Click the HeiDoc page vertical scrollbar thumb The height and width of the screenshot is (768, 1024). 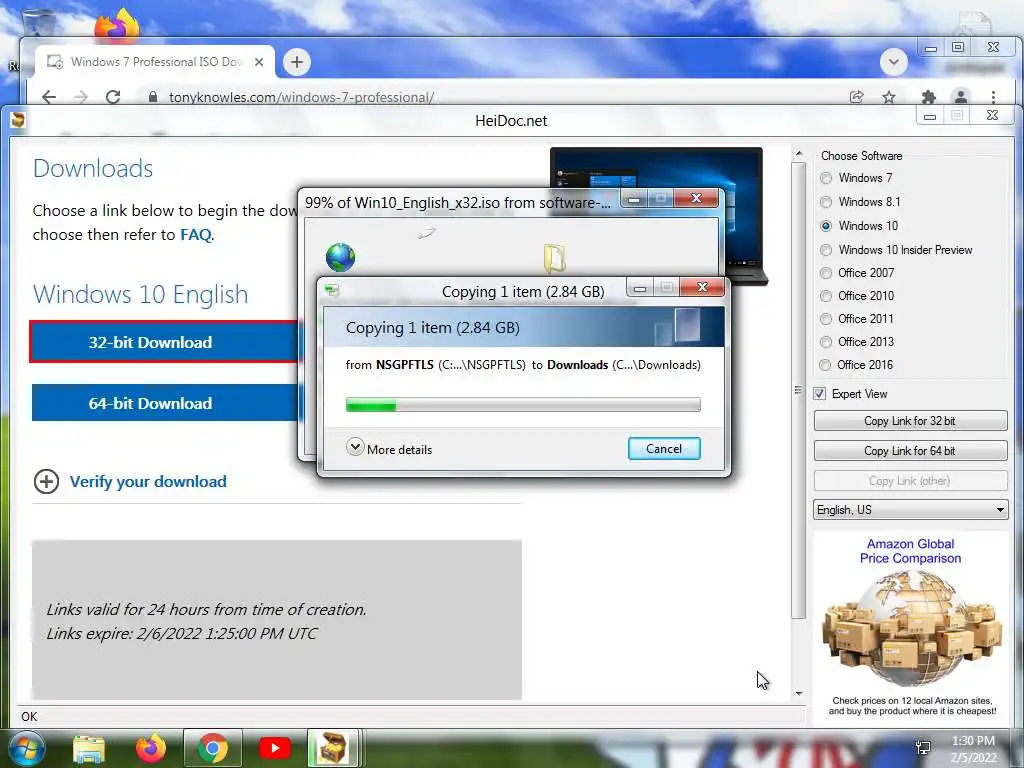pos(799,390)
